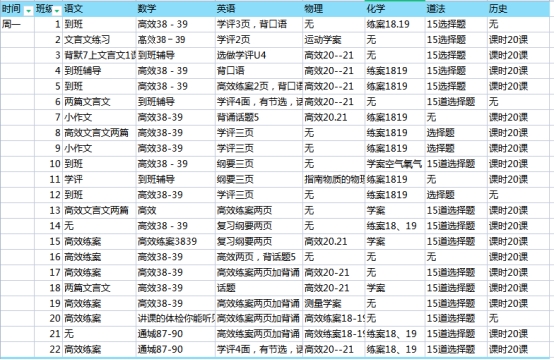Select the 道法 header cell
Viewport: 554px width, 360px height.
coord(456,9)
